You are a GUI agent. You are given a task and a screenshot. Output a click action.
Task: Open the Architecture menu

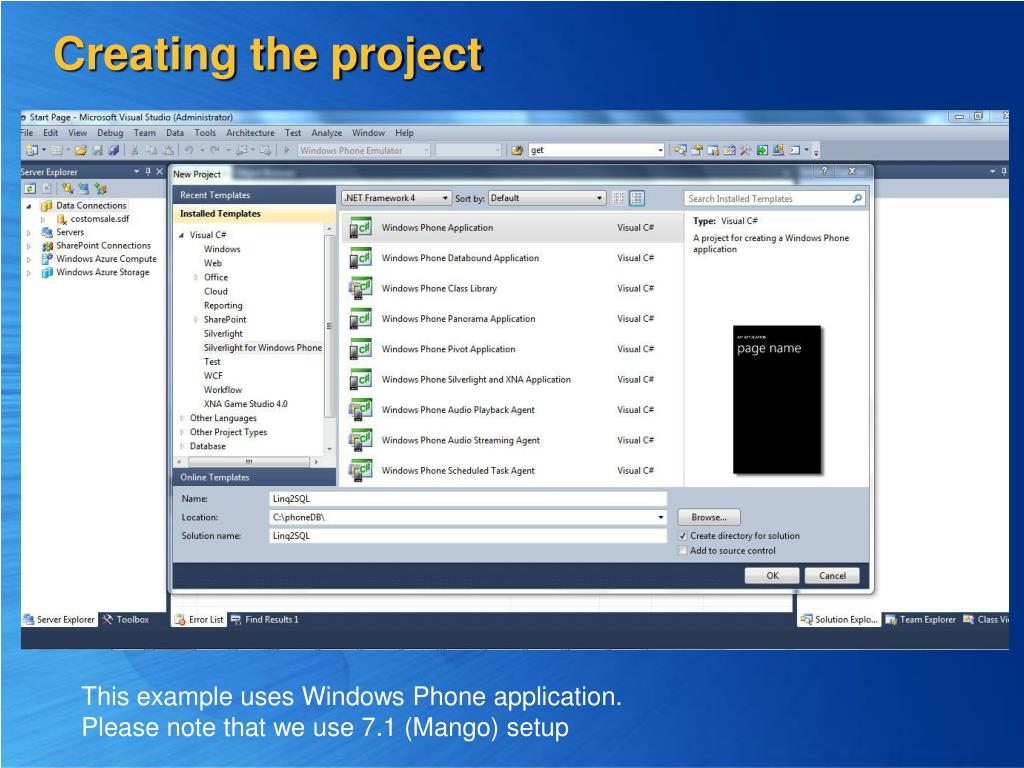[250, 133]
